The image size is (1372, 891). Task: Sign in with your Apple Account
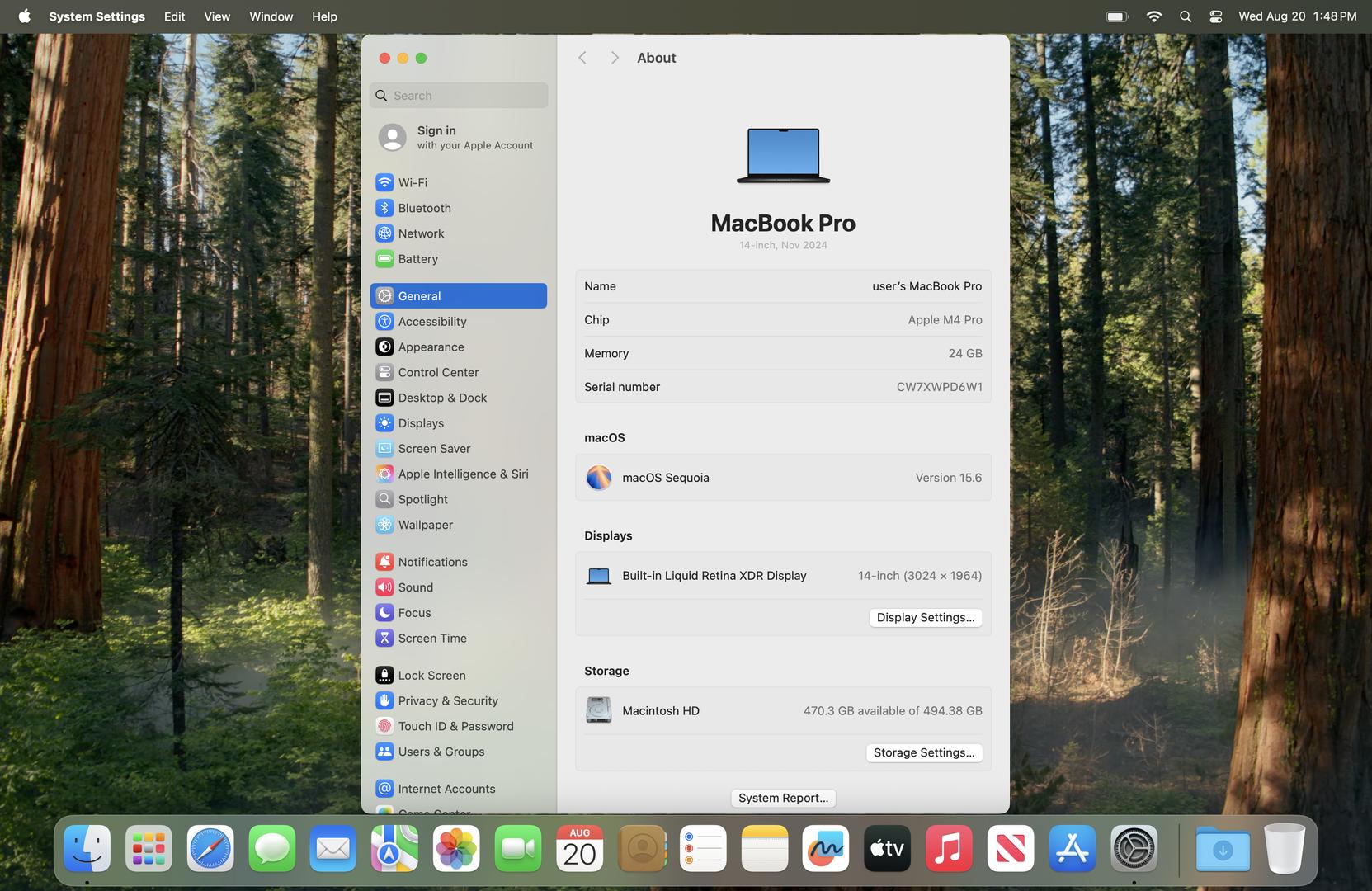click(458, 137)
